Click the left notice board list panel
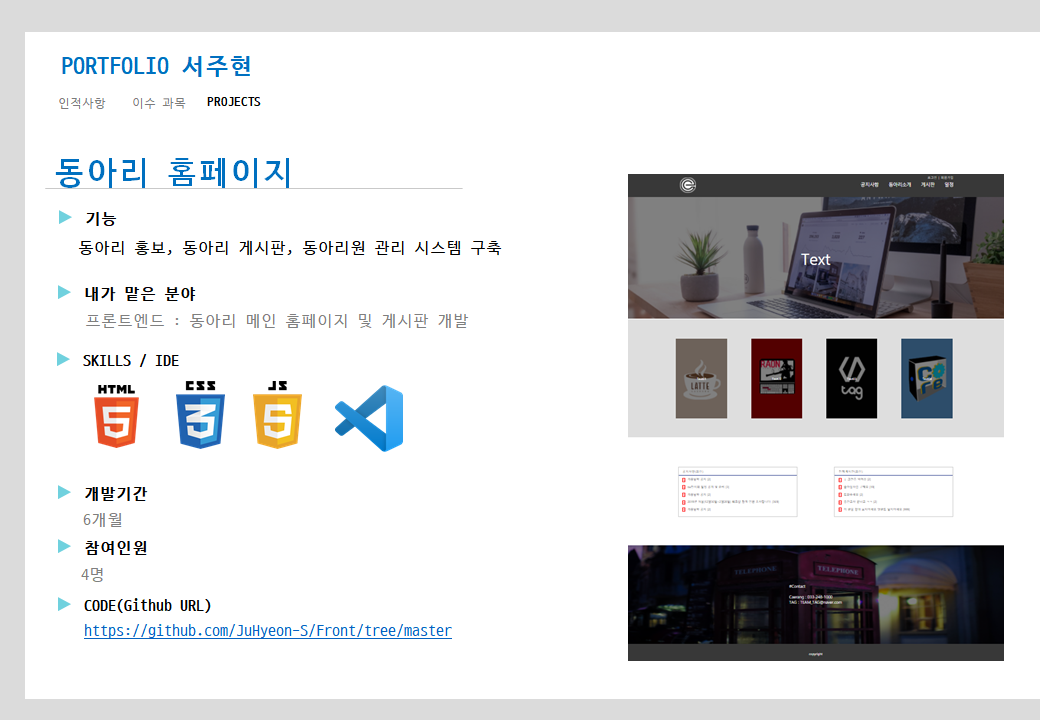 [738, 491]
